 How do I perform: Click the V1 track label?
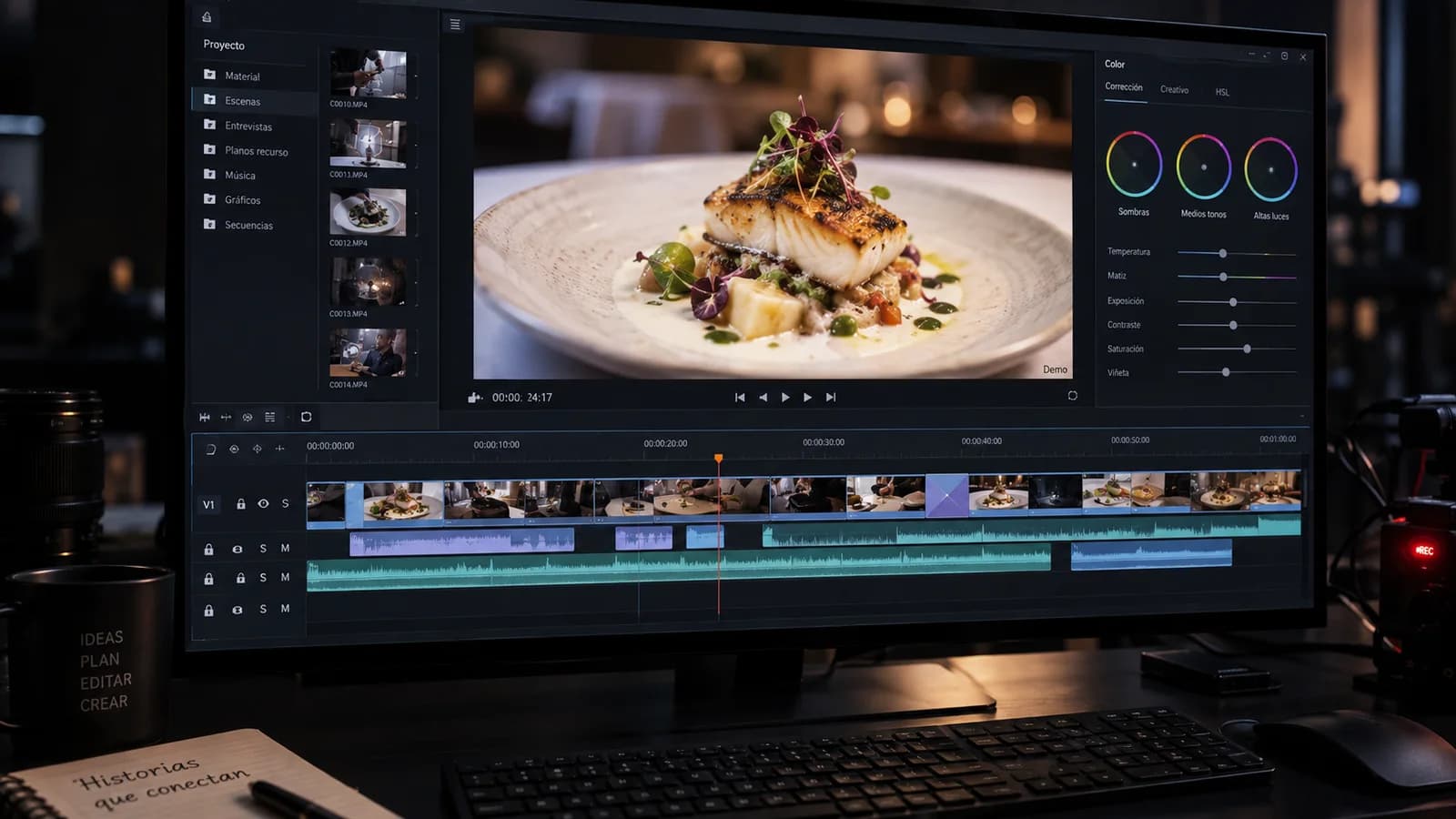pyautogui.click(x=208, y=505)
